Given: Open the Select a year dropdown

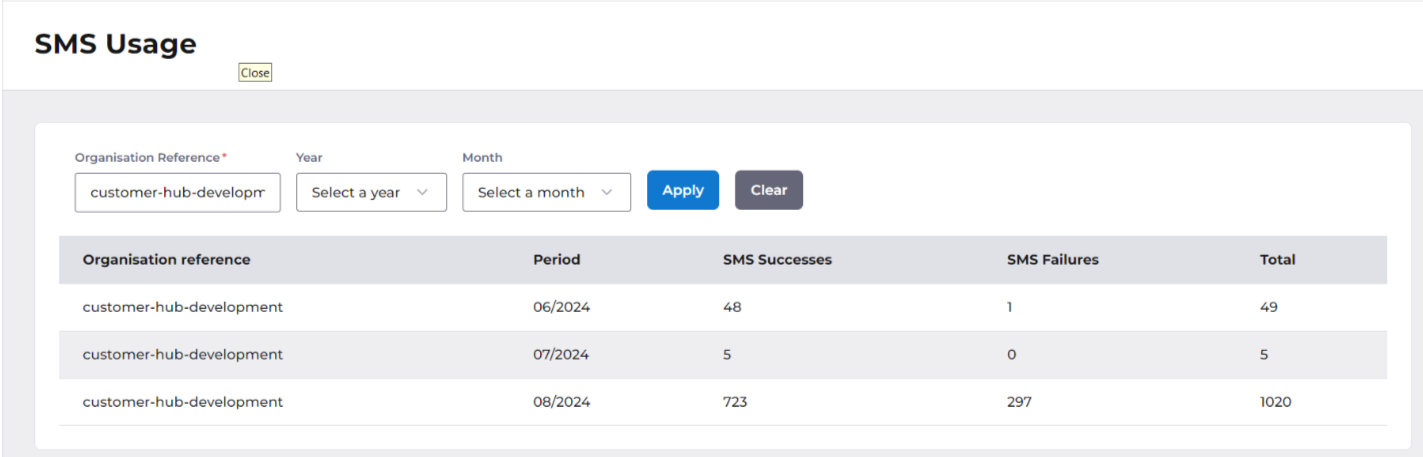Looking at the screenshot, I should [371, 192].
